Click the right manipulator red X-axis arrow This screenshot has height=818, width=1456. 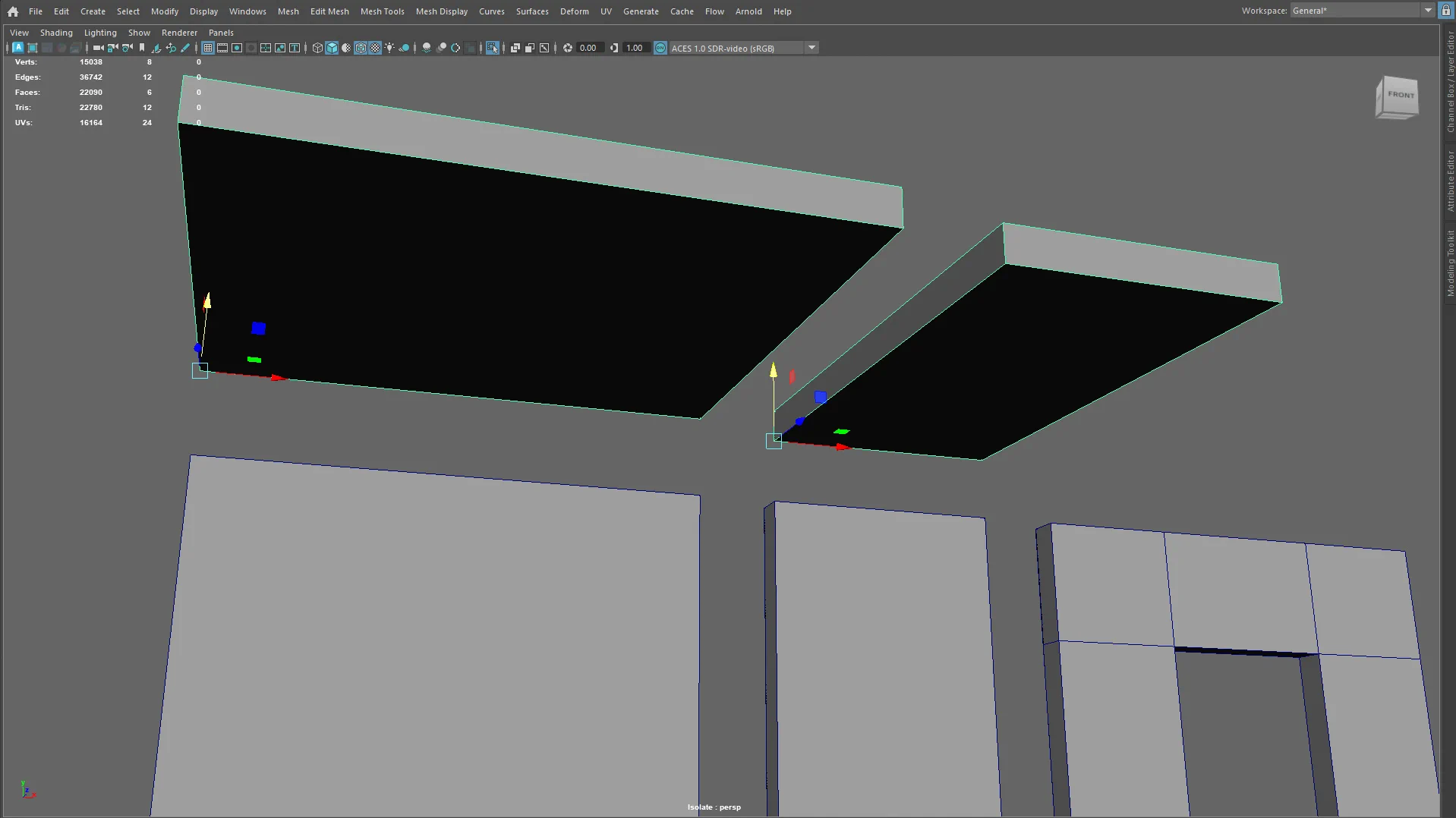point(843,448)
